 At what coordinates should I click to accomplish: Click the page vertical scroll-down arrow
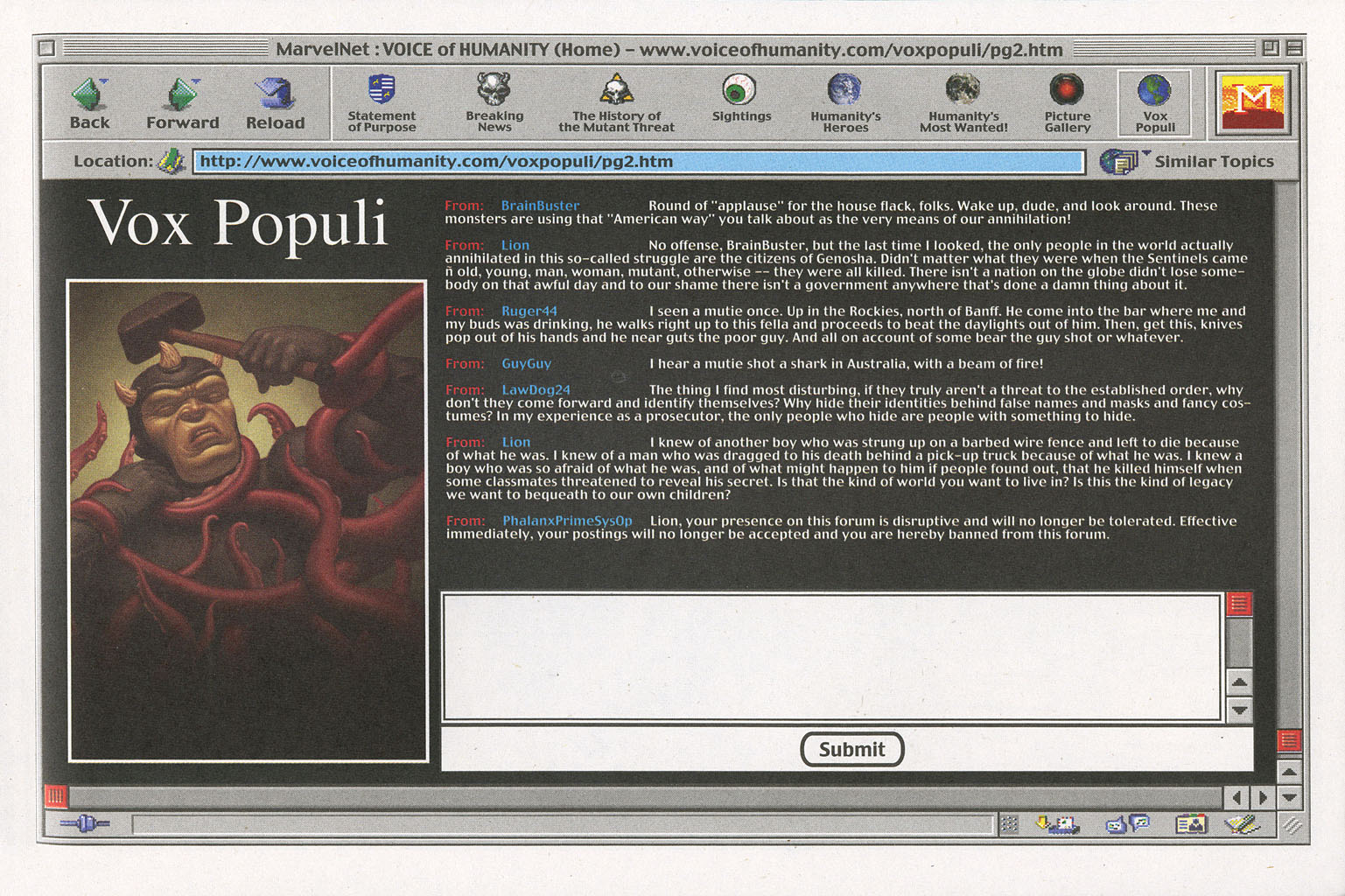pyautogui.click(x=1289, y=797)
